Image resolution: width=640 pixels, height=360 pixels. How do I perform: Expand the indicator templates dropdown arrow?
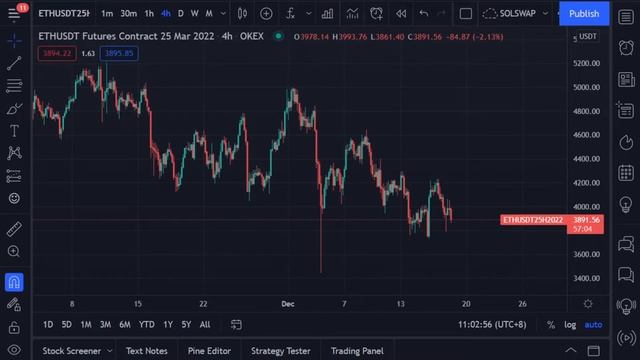(309, 14)
